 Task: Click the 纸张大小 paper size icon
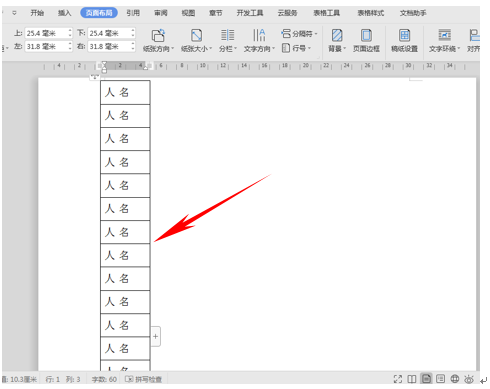point(196,35)
